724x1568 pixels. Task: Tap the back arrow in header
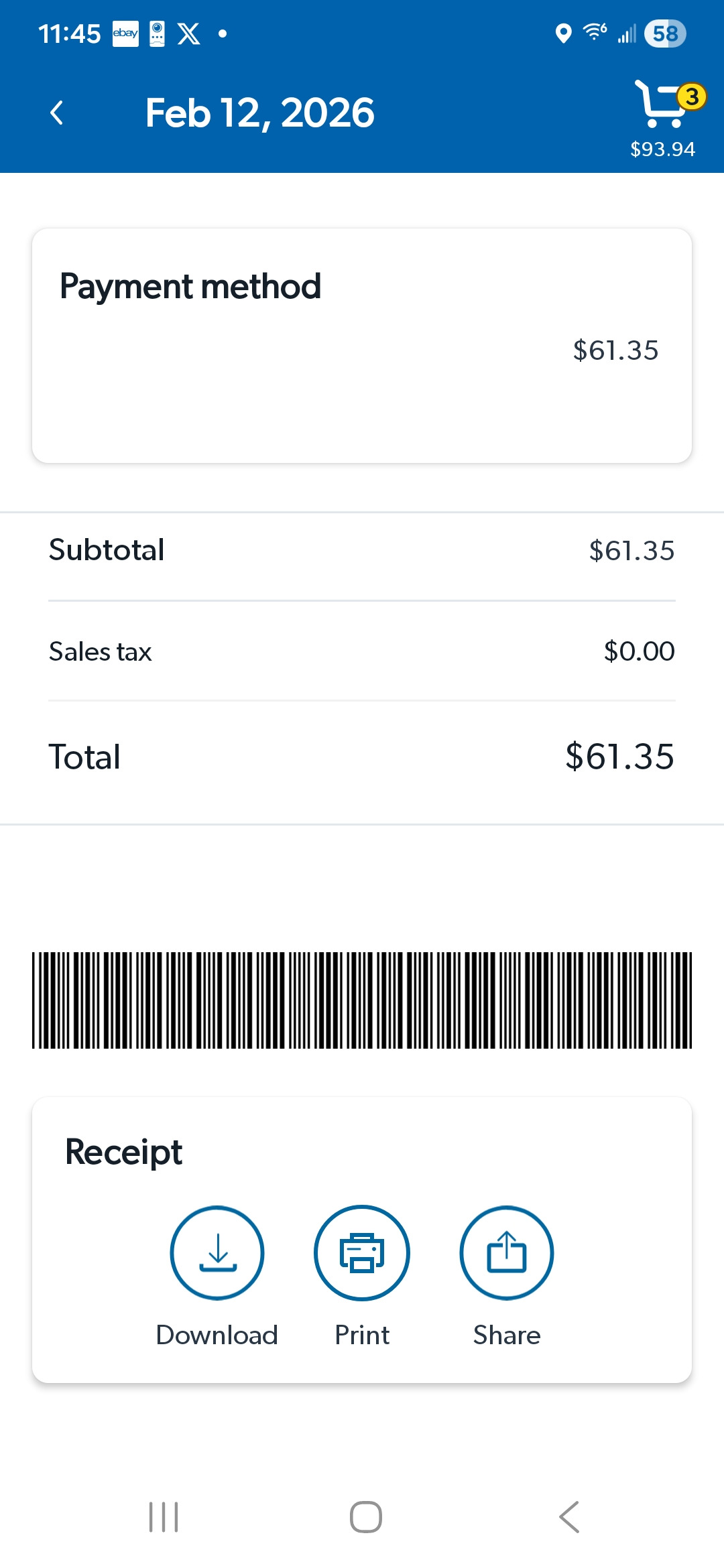pos(57,113)
